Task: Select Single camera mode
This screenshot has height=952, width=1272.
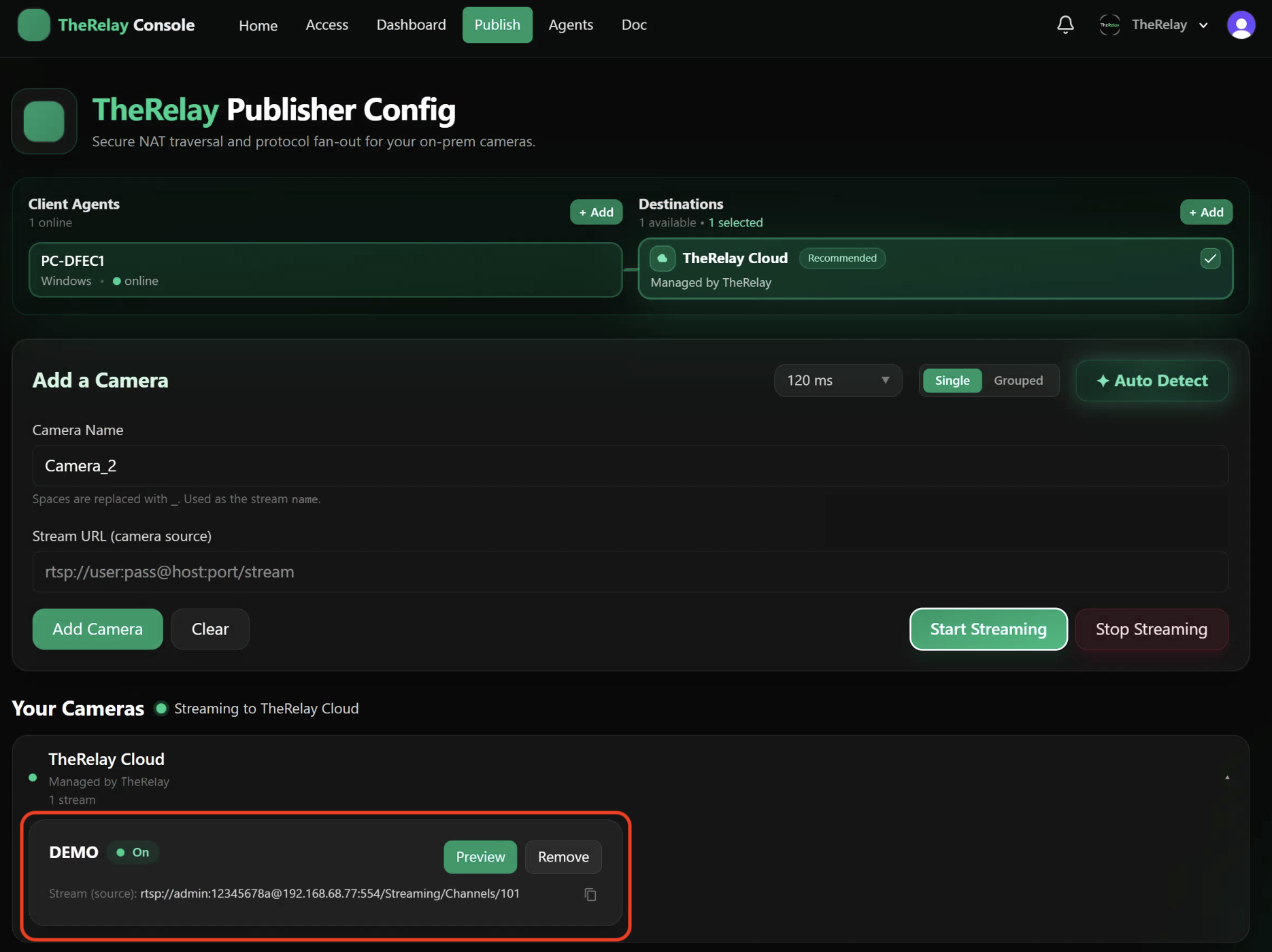Action: point(952,381)
